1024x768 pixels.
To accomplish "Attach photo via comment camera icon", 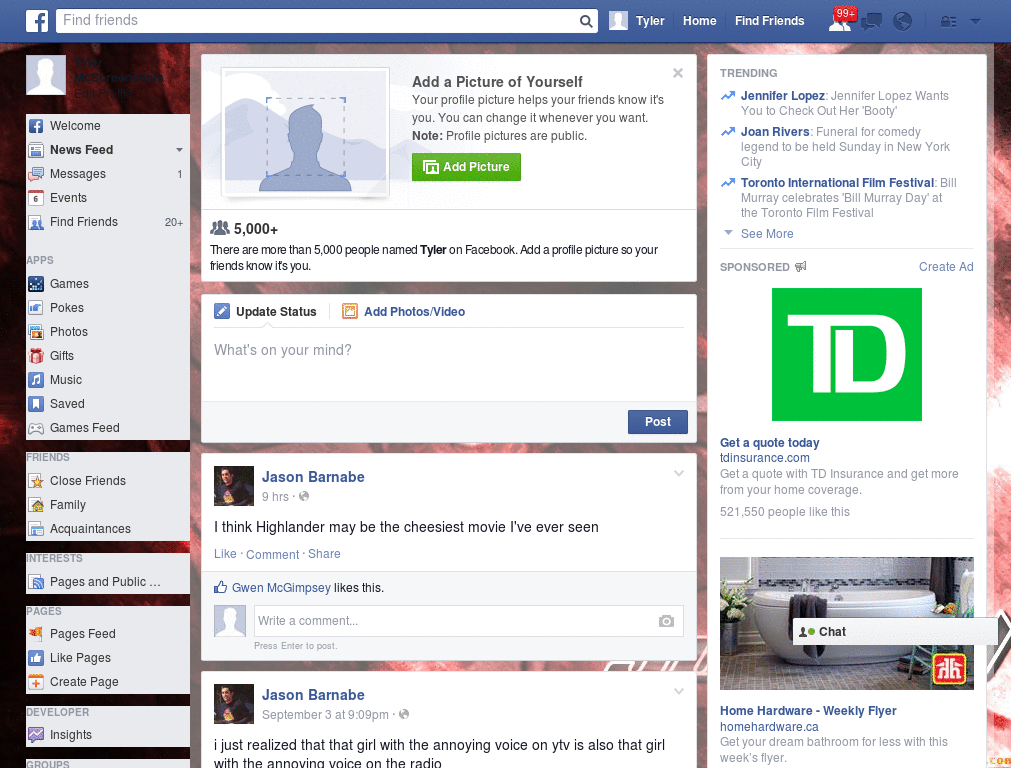I will pos(666,621).
